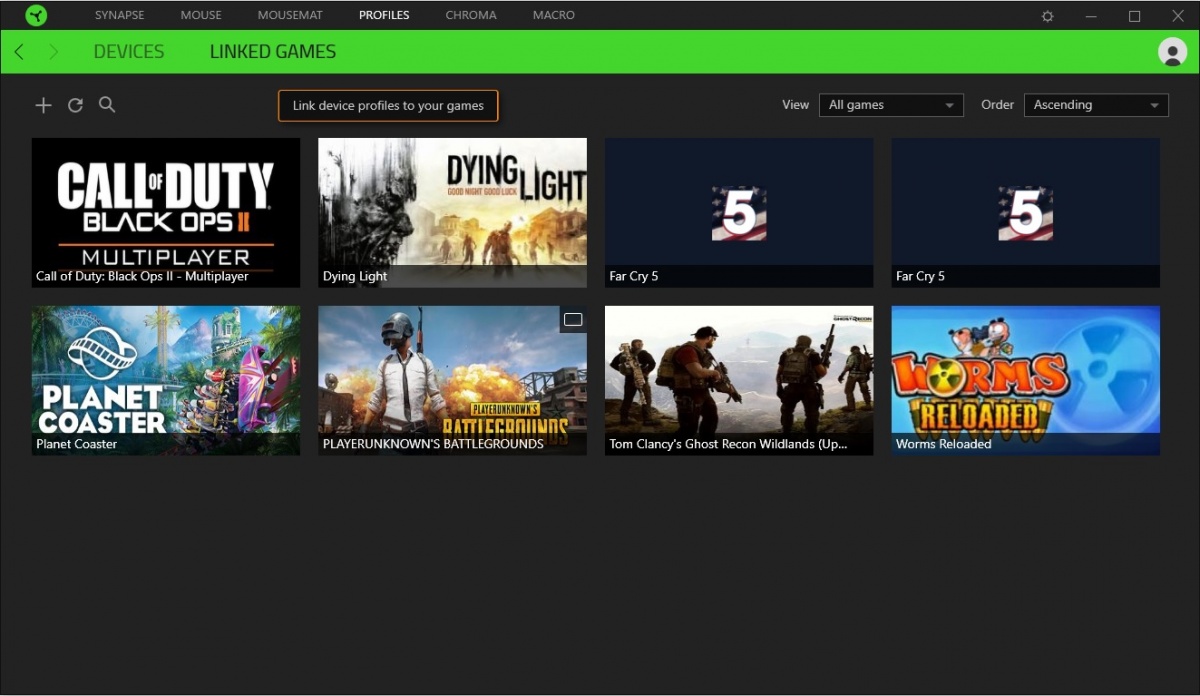This screenshot has height=696, width=1200.
Task: Open the Worms Reloaded game tile
Action: point(1026,381)
